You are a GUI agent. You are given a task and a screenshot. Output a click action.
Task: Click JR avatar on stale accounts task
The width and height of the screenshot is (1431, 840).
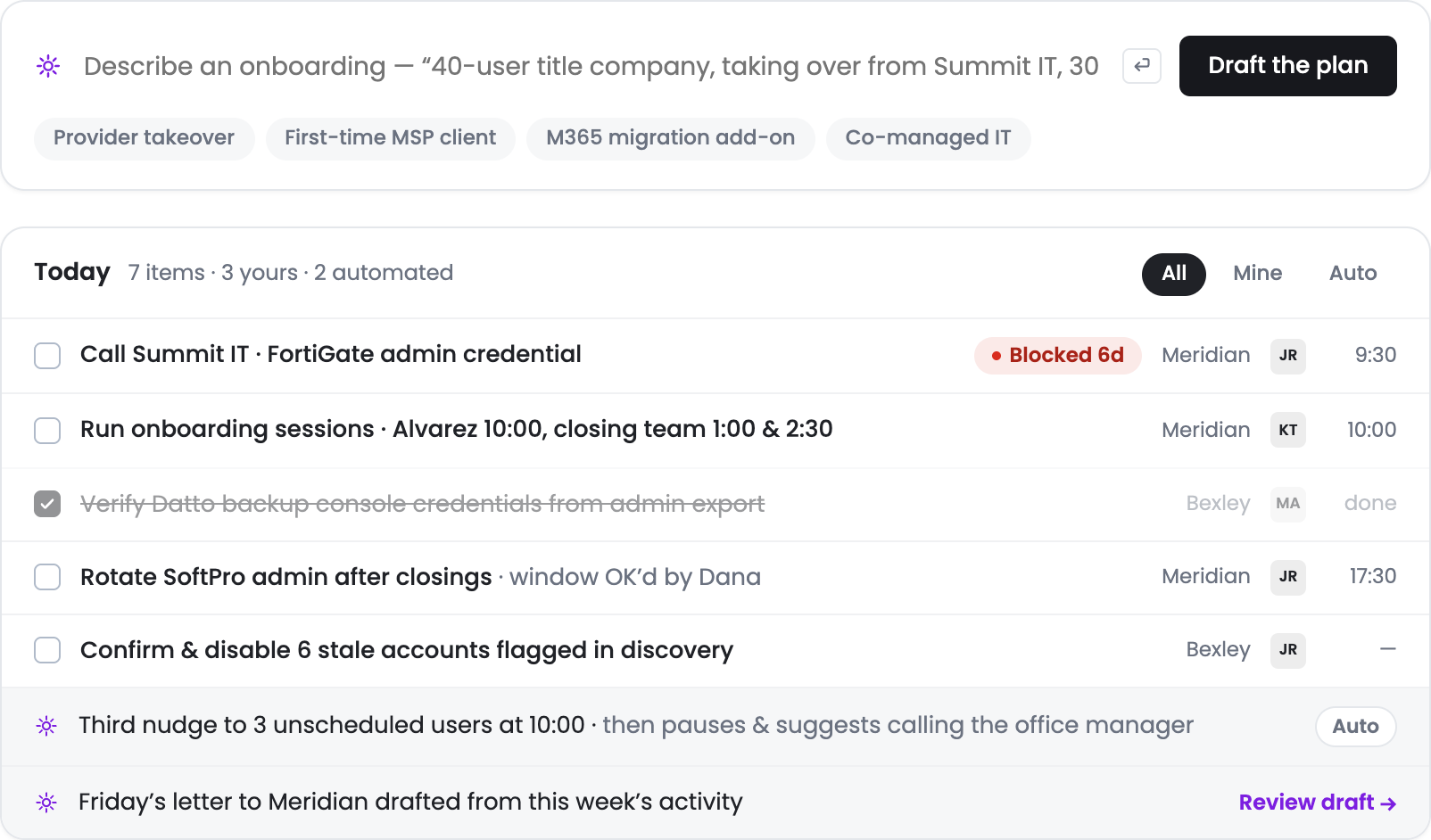1288,650
